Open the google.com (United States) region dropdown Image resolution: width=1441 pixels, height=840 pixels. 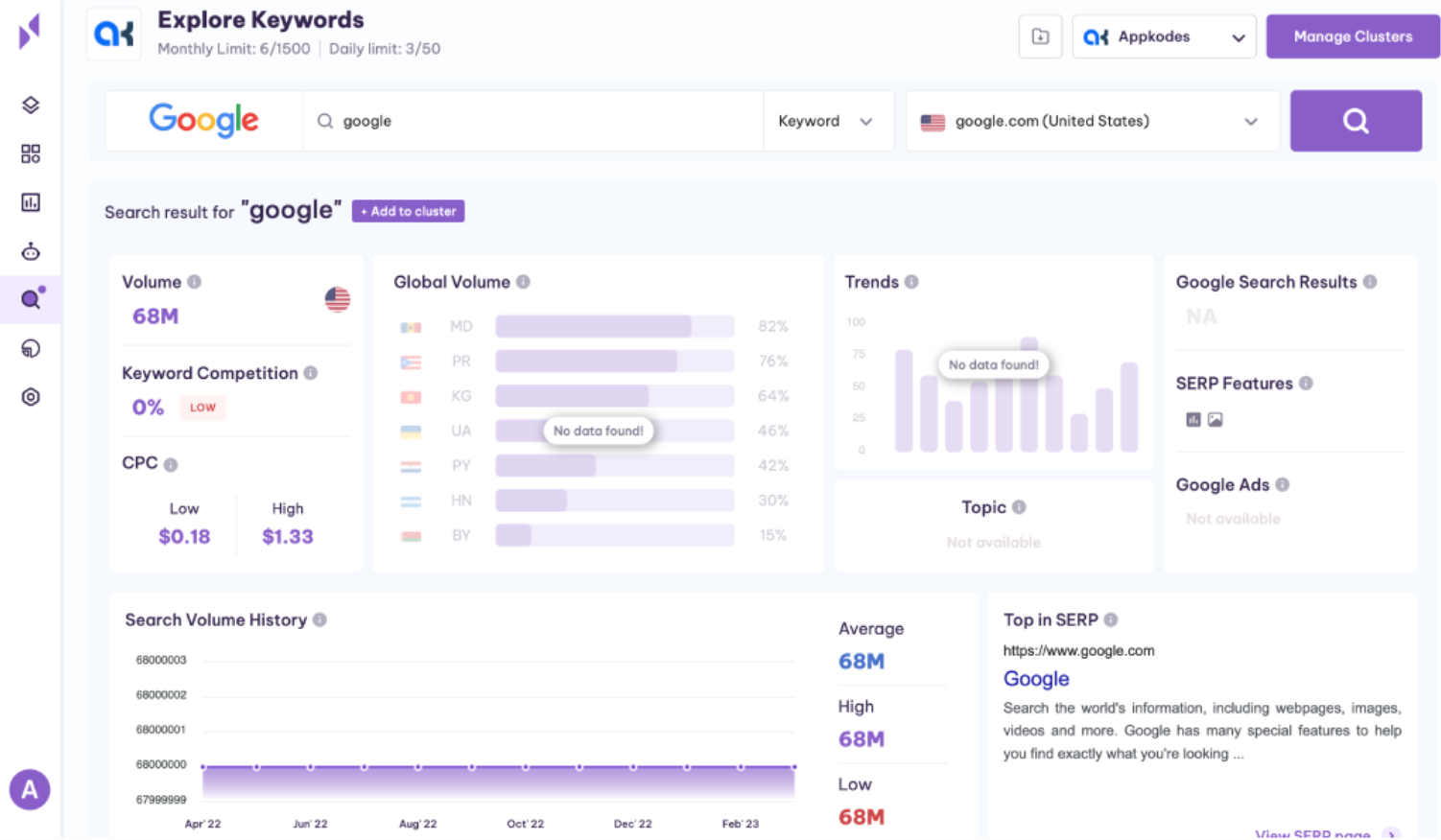[1093, 121]
